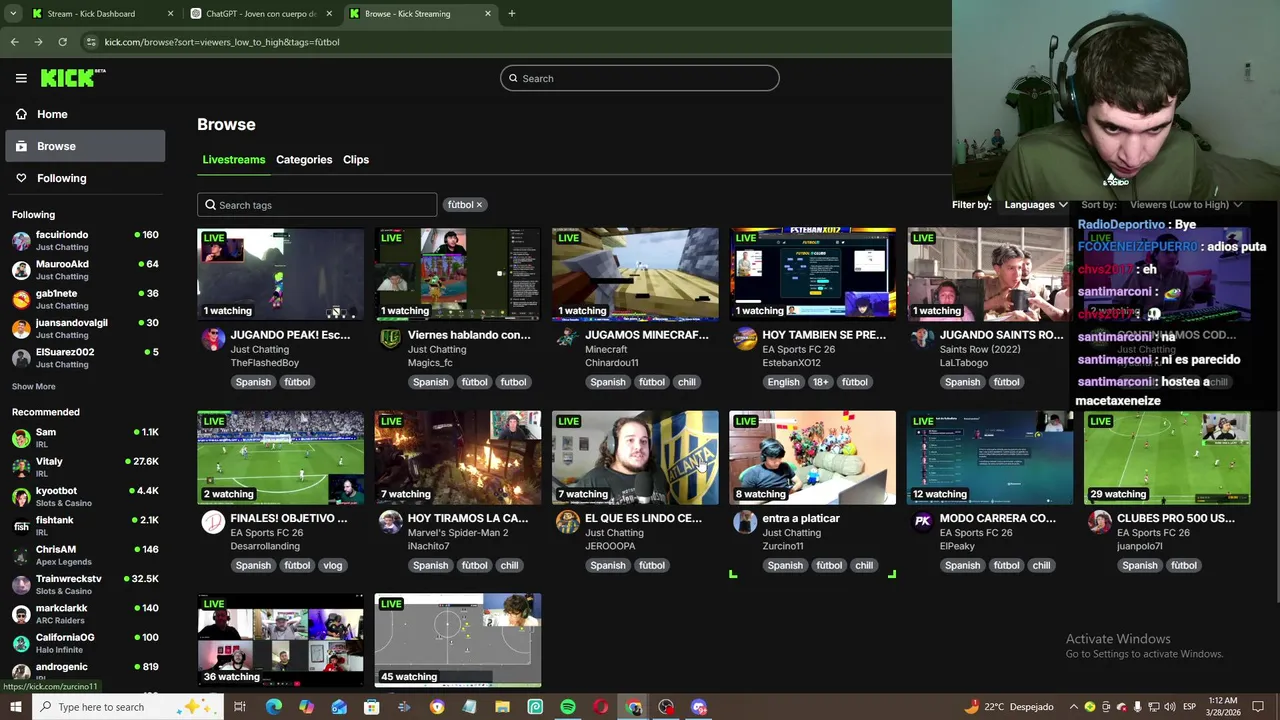Open the Windows Start menu
This screenshot has width=1280, height=720.
16,707
